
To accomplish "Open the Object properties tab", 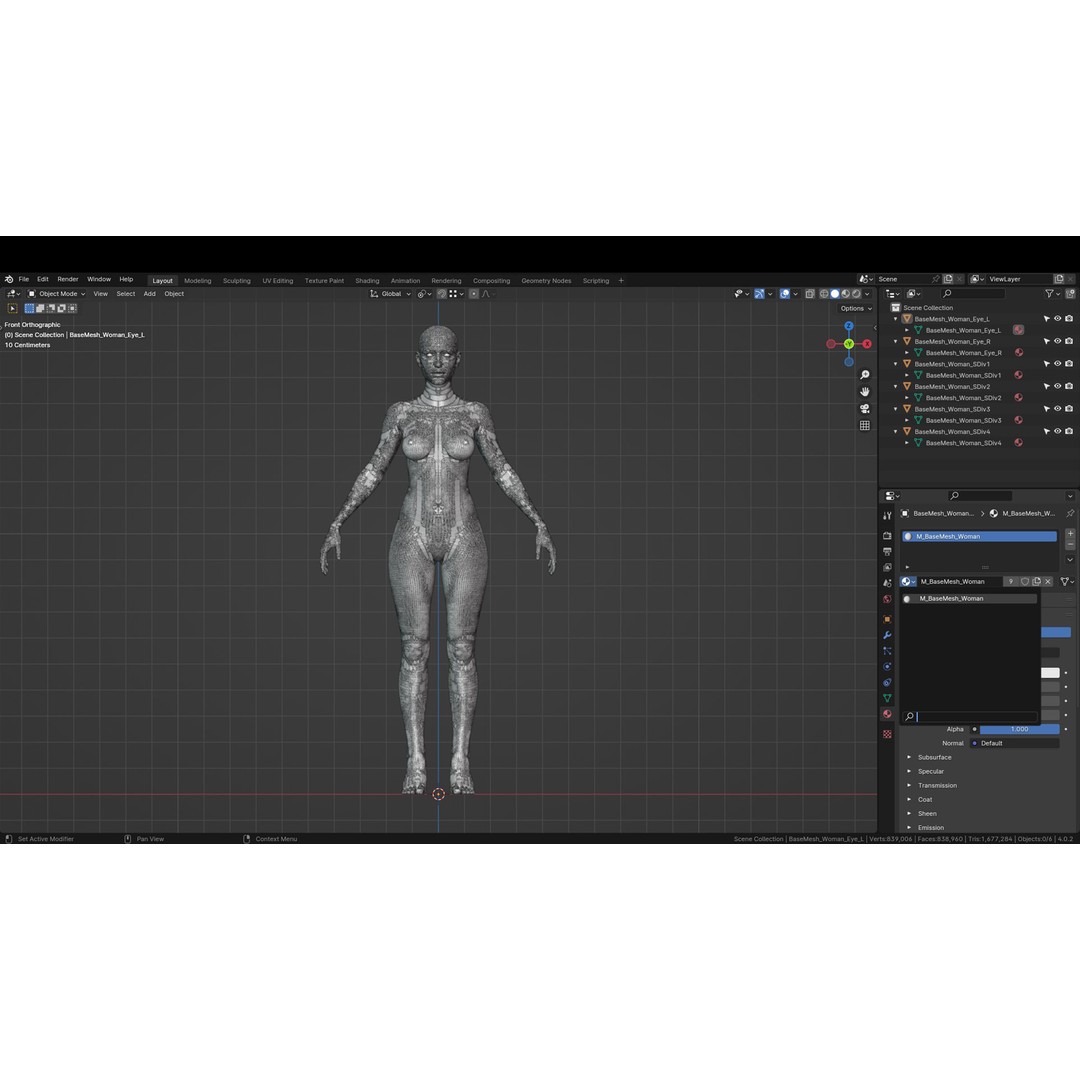I will [887, 619].
